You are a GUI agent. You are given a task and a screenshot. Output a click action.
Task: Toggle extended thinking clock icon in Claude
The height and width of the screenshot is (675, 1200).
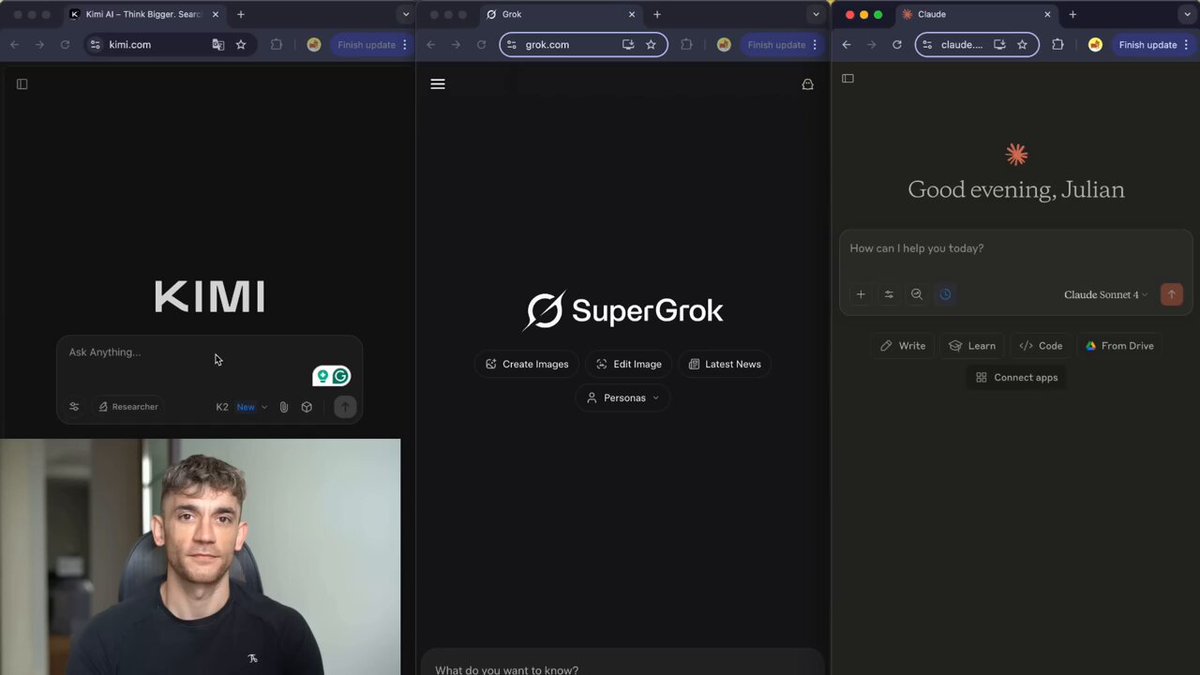945,294
